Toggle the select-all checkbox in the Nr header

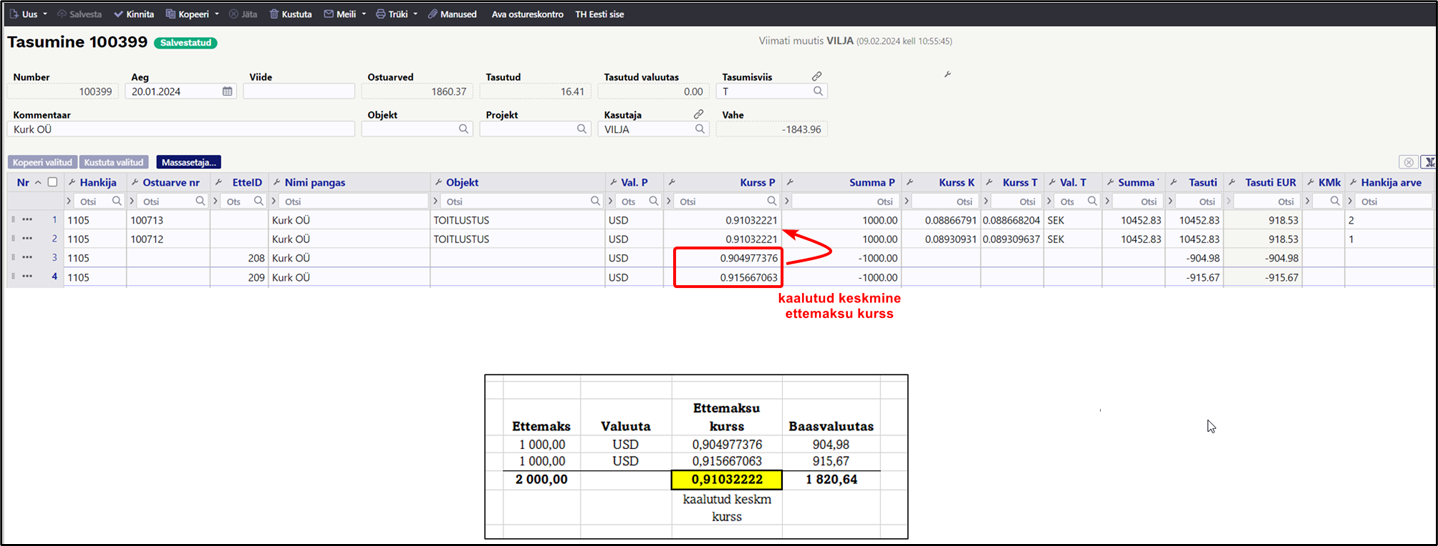pyautogui.click(x=53, y=183)
